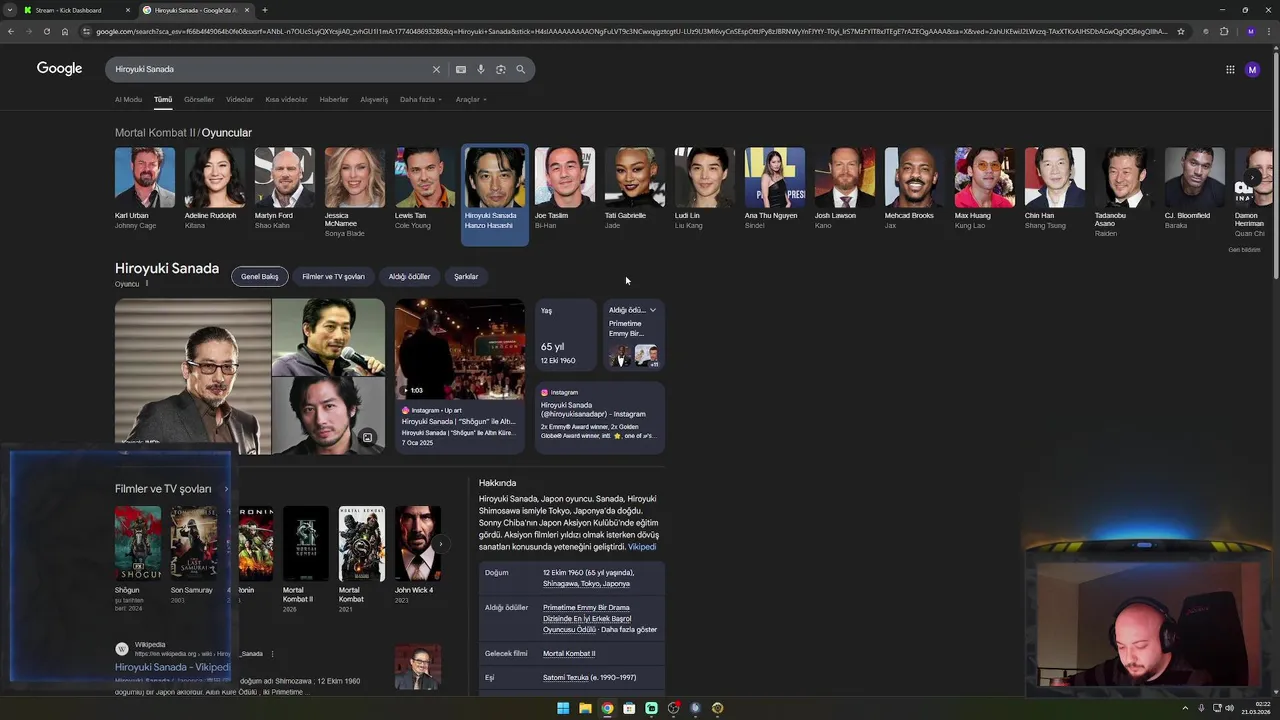Open Mortal Kombat II upcoming film link
The width and height of the screenshot is (1280, 720).
[569, 653]
